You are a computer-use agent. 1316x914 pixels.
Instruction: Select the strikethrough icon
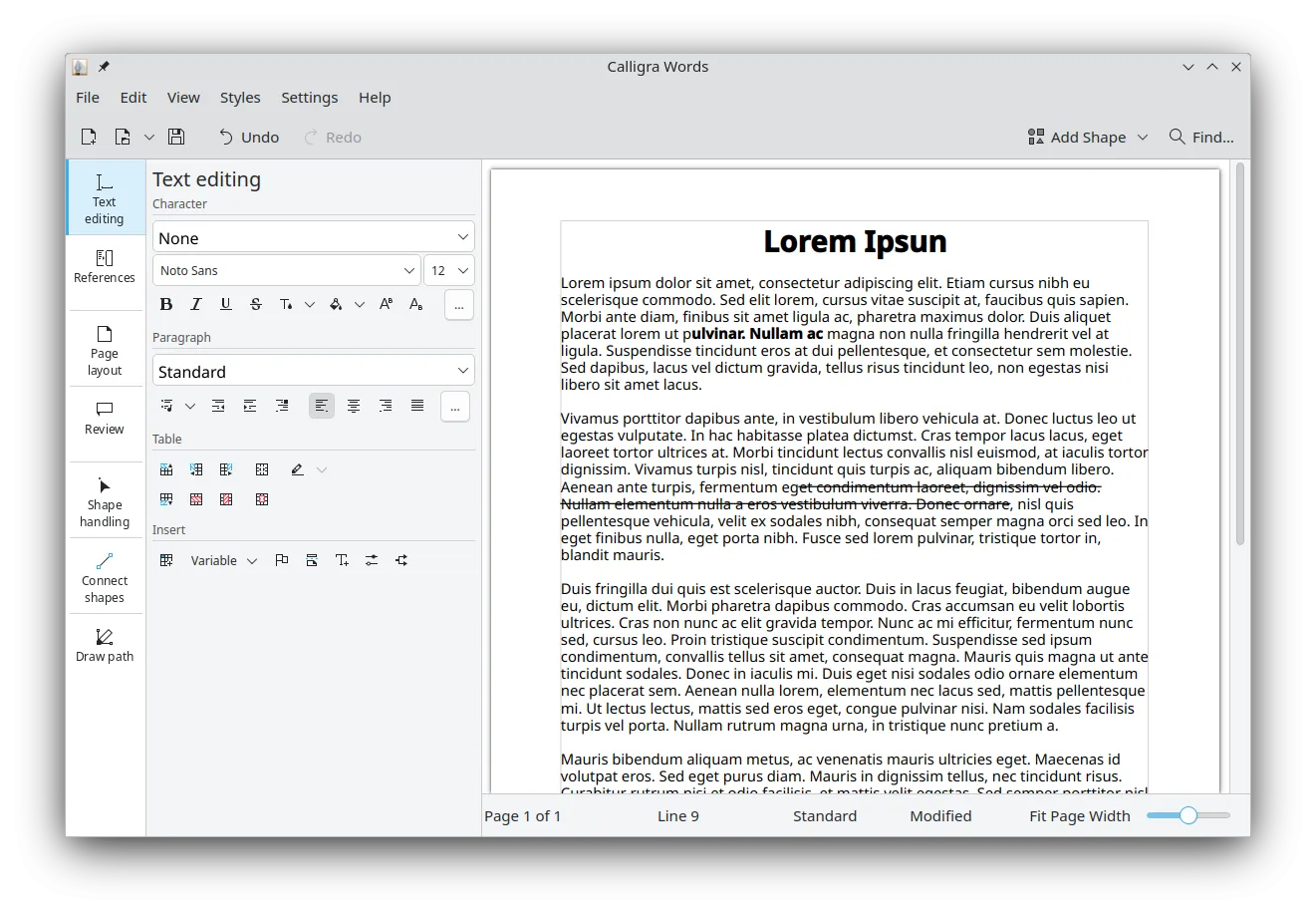click(256, 304)
